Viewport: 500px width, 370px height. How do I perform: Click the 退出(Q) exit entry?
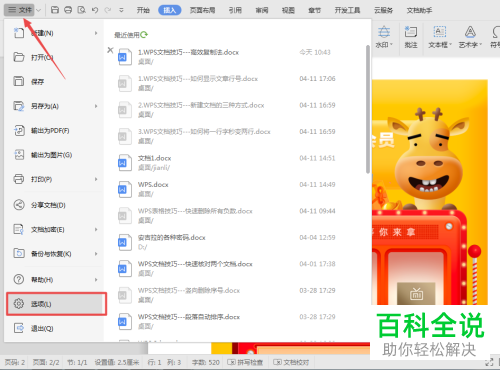55,328
